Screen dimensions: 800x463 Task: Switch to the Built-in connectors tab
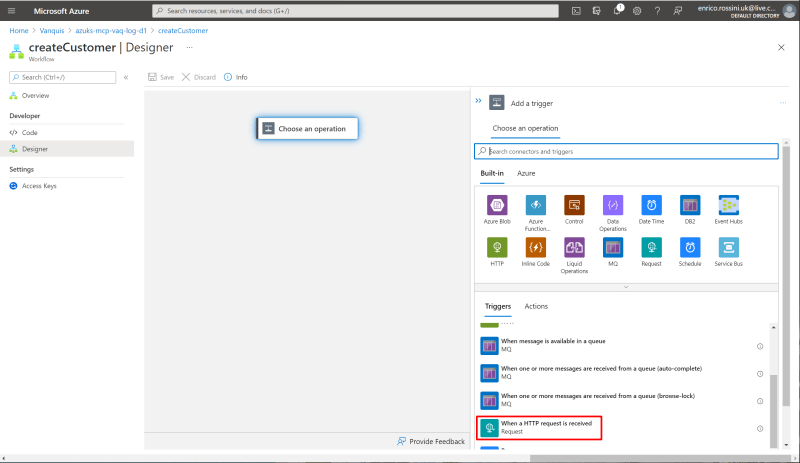point(492,174)
